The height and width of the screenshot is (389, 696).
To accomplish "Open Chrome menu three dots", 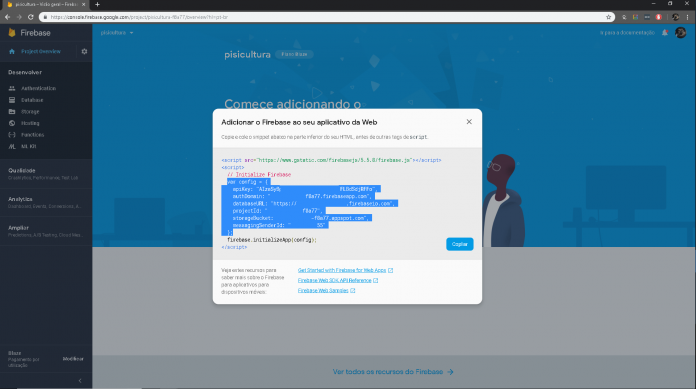I will point(688,17).
